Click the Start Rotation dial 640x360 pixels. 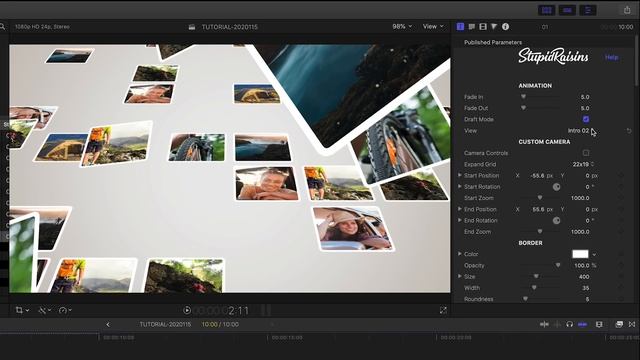[x=556, y=187]
